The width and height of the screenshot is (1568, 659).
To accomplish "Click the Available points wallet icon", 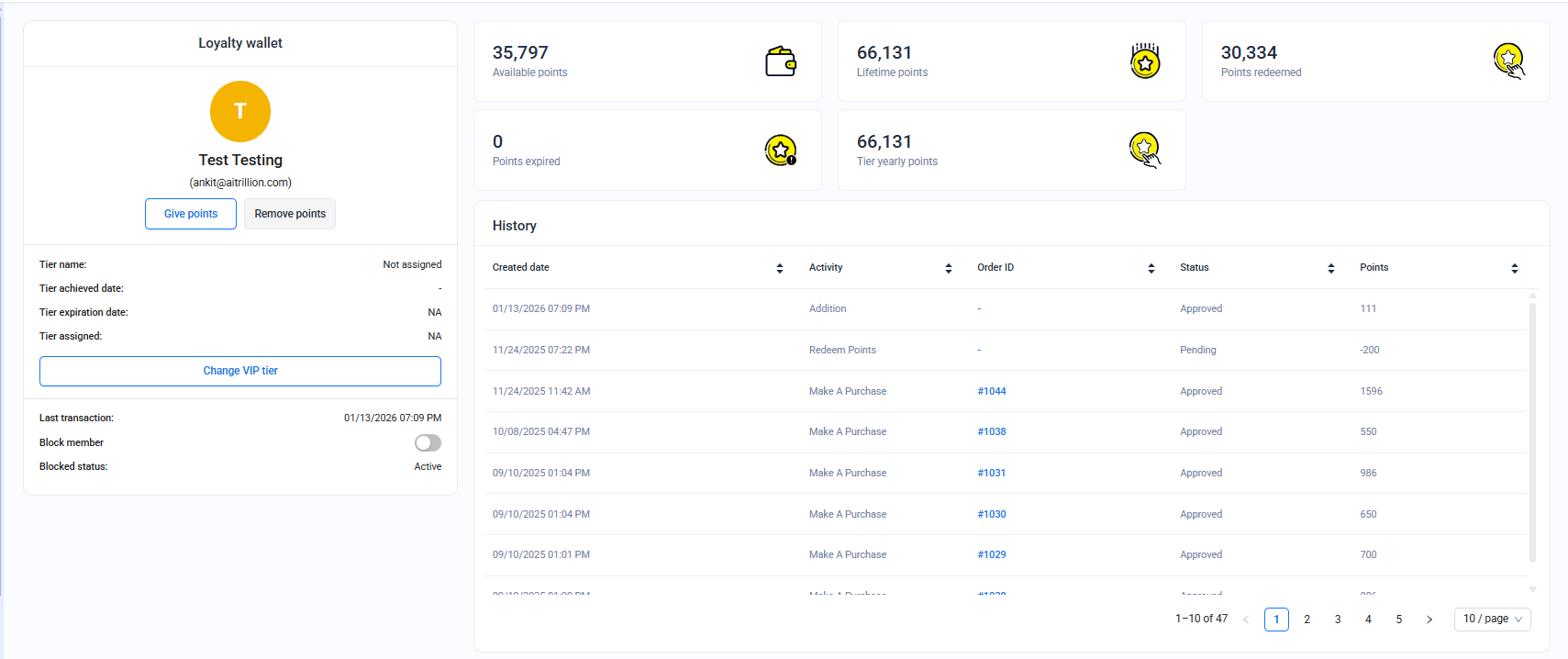I will [x=780, y=61].
